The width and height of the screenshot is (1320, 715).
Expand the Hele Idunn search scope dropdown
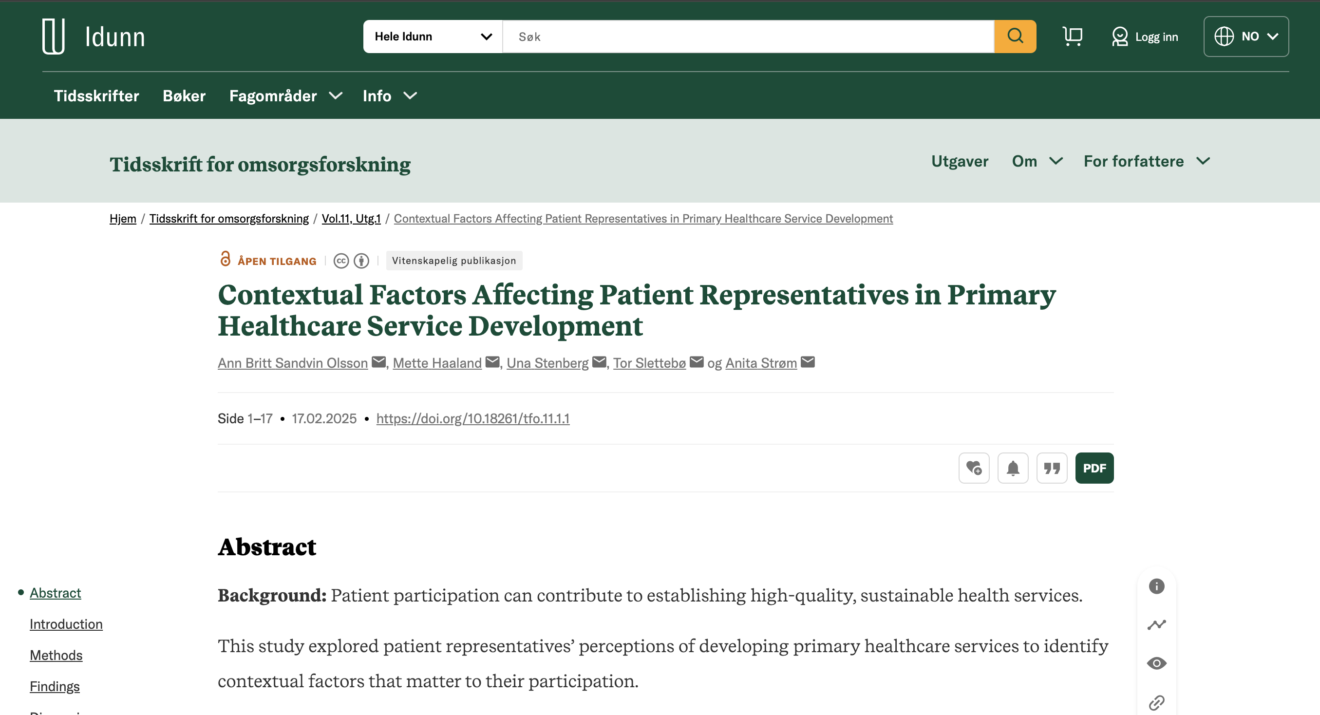(x=433, y=37)
